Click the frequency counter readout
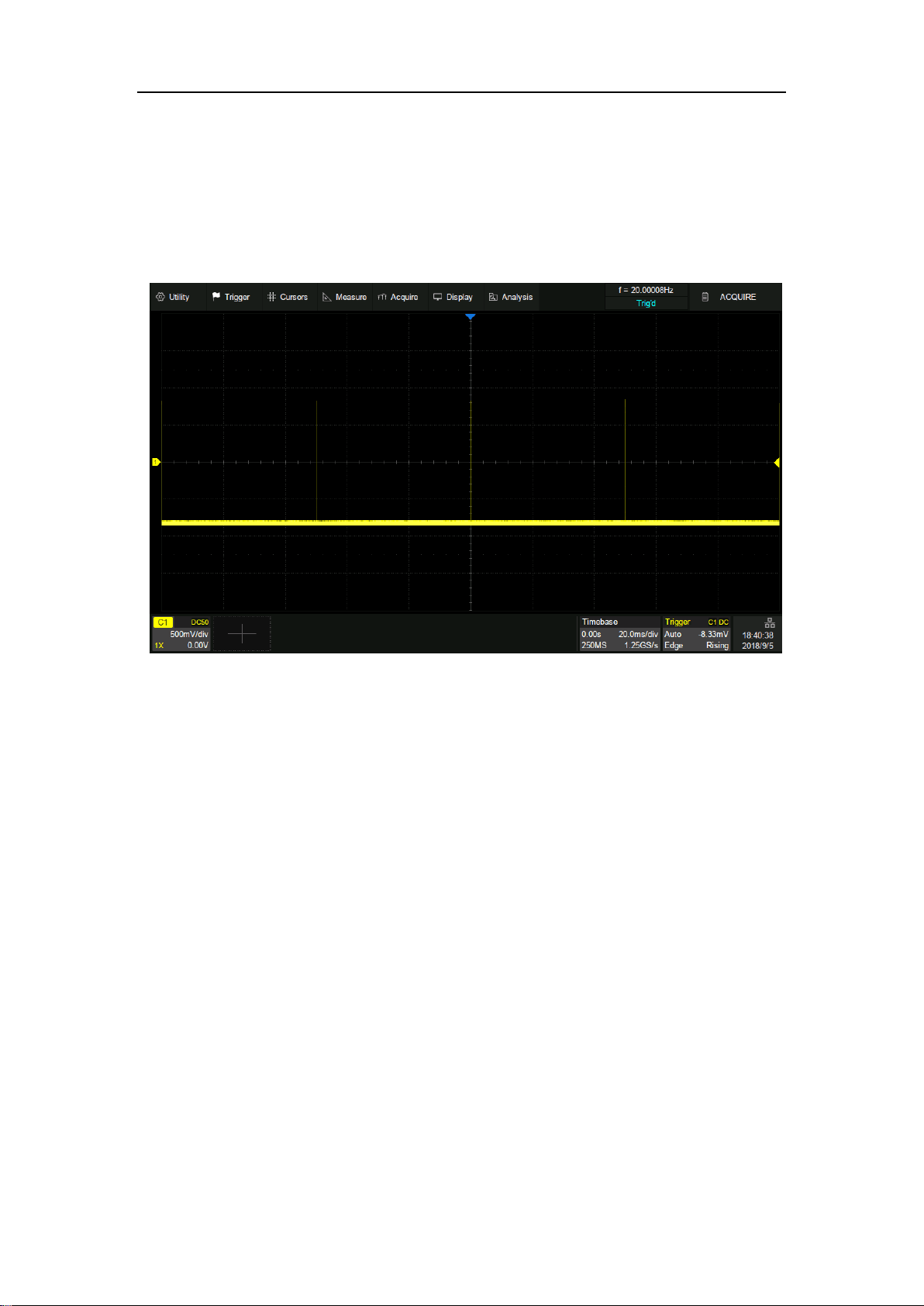Image resolution: width=924 pixels, height=1306 pixels. click(646, 290)
